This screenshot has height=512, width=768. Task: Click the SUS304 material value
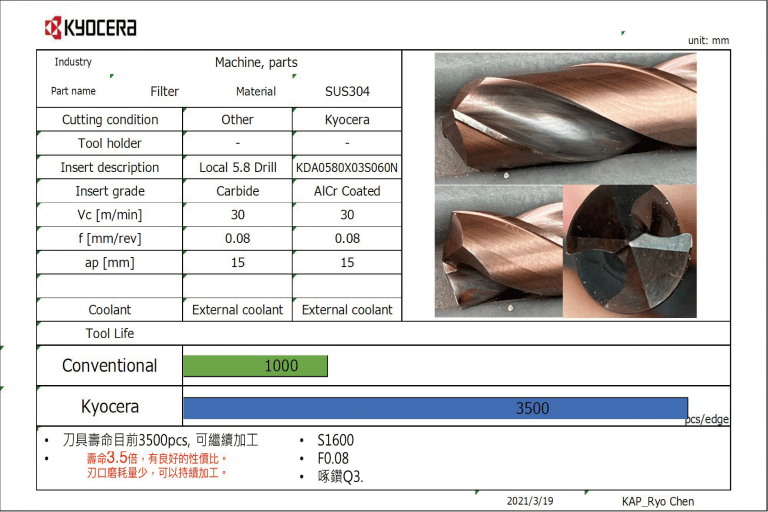(347, 92)
